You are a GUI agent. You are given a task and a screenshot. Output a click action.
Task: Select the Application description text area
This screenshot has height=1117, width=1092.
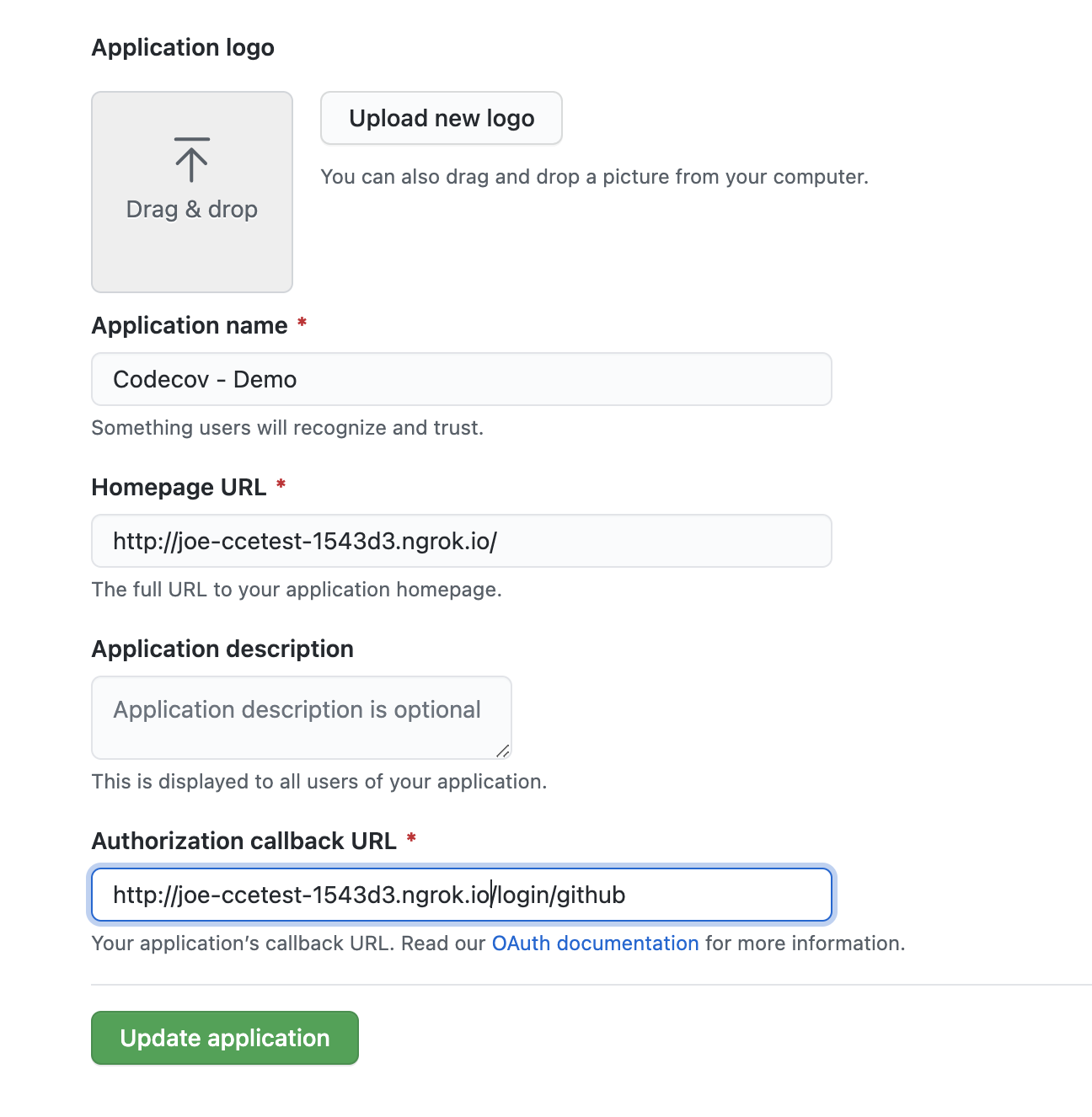coord(301,717)
